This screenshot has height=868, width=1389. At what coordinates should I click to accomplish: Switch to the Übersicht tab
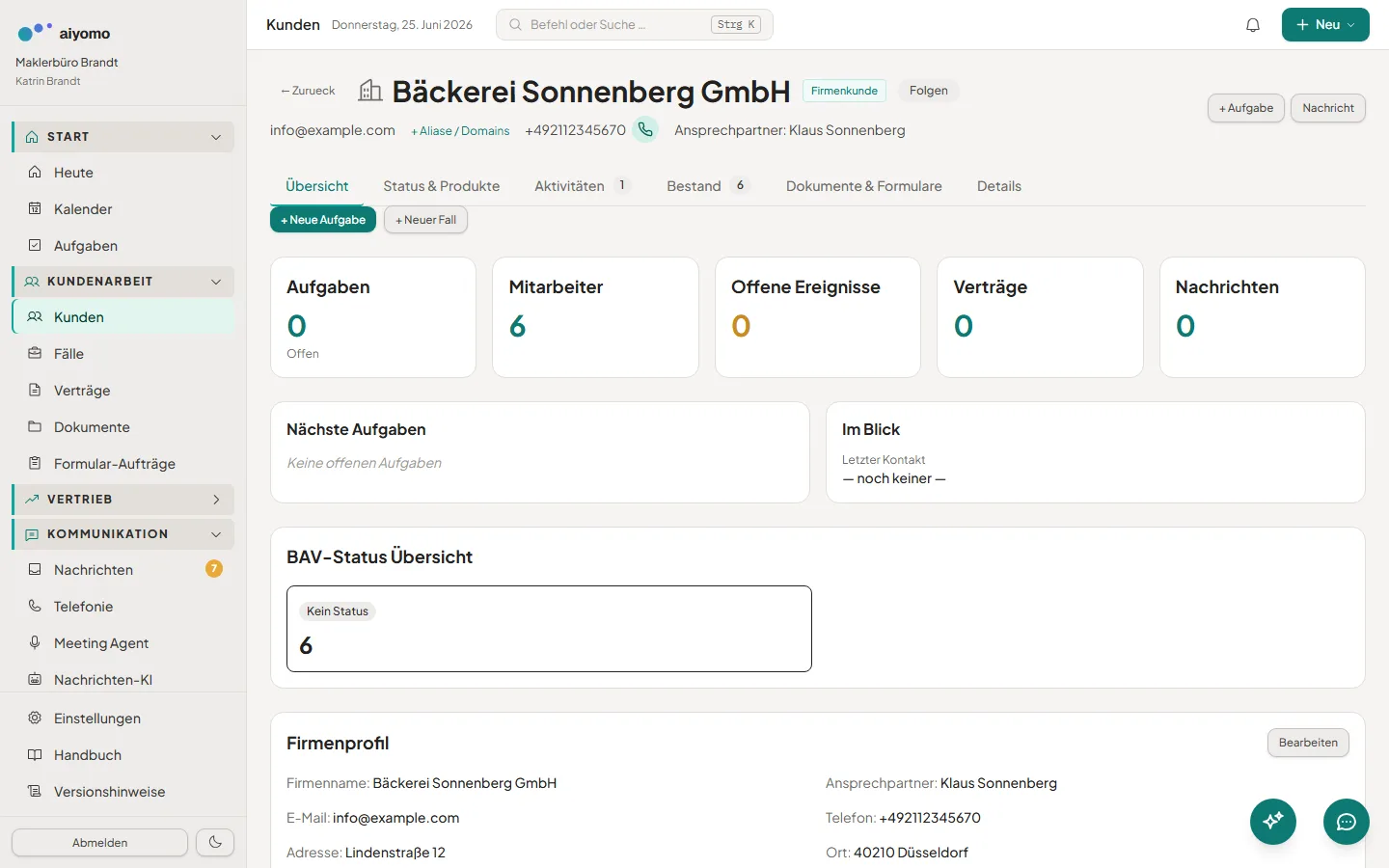pos(317,186)
